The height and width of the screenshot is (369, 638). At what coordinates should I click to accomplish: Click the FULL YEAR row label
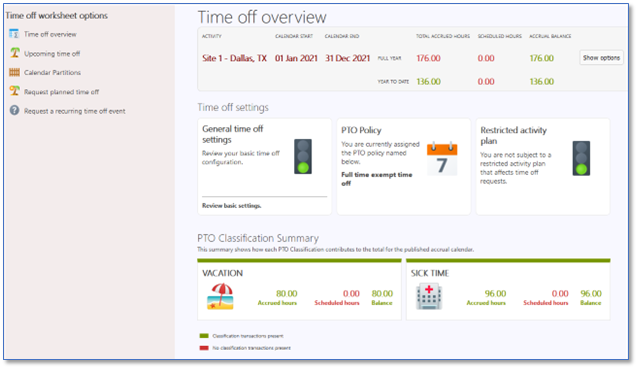click(x=389, y=59)
